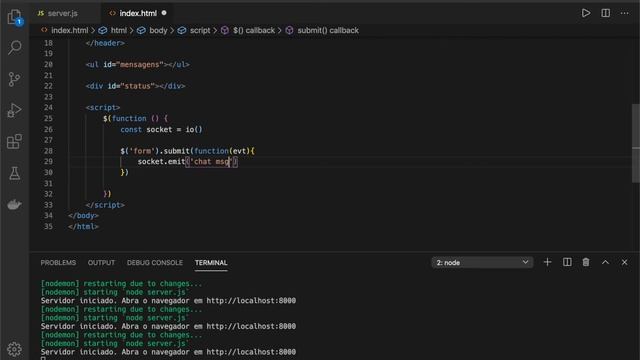Create a new terminal with plus

pos(547,262)
